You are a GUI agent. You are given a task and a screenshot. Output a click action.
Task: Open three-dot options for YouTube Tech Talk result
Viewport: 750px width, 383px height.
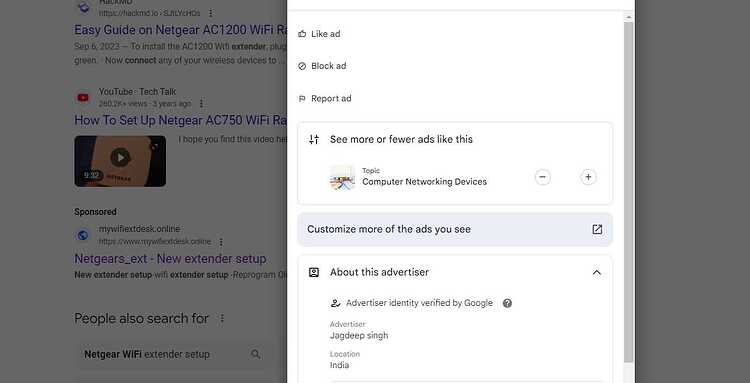point(201,104)
